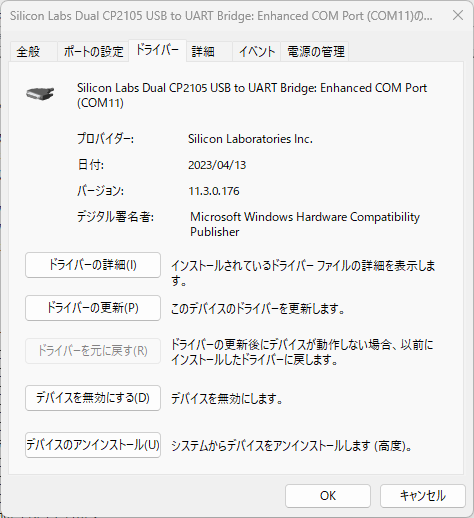Click the 日付: label

tap(91, 165)
